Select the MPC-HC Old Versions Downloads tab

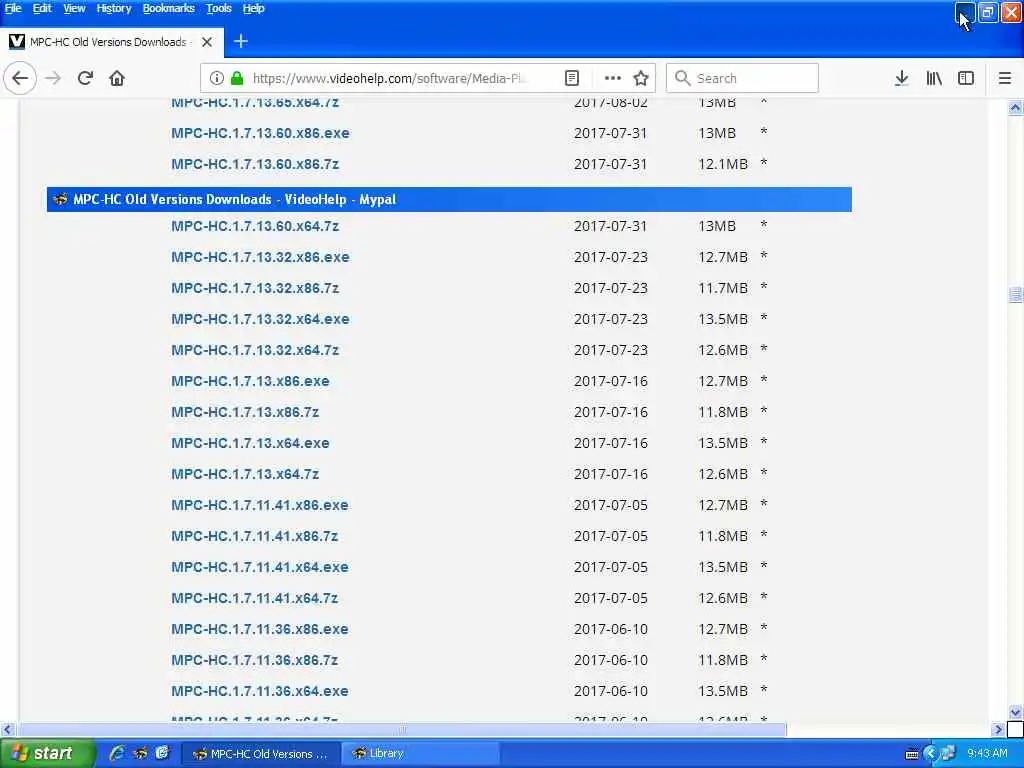coord(112,42)
